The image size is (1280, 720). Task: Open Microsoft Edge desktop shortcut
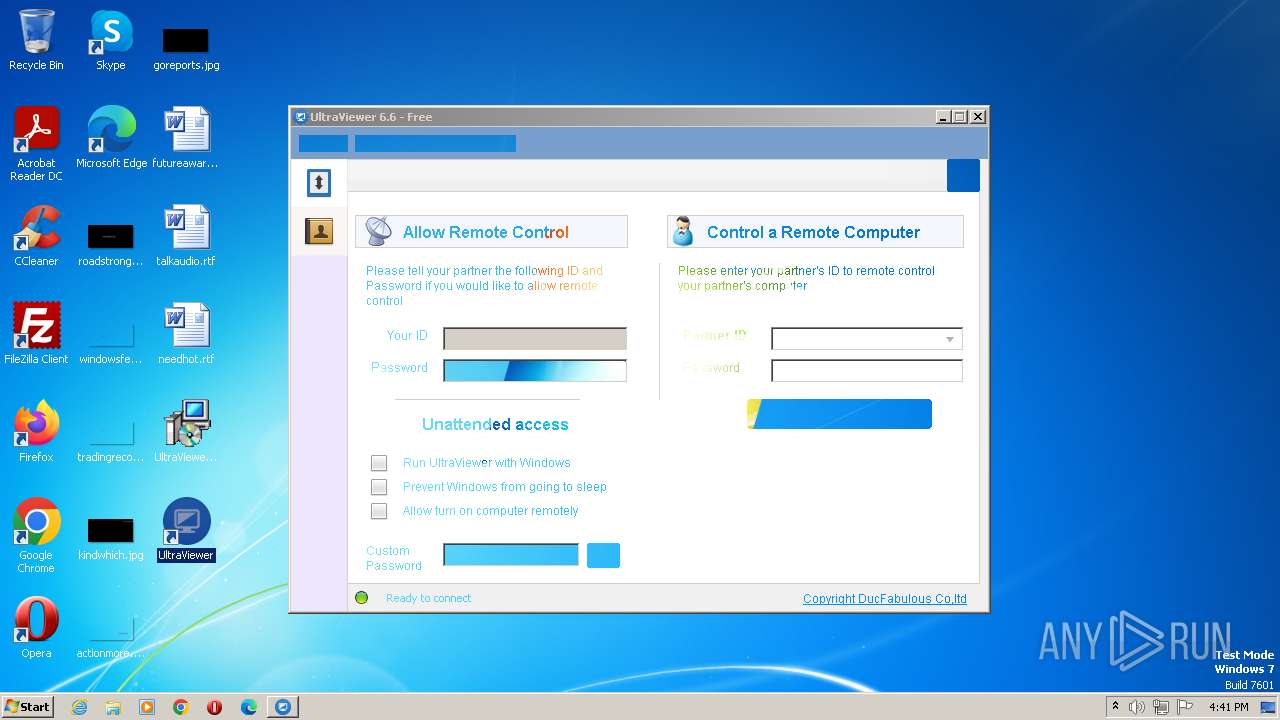pos(111,138)
